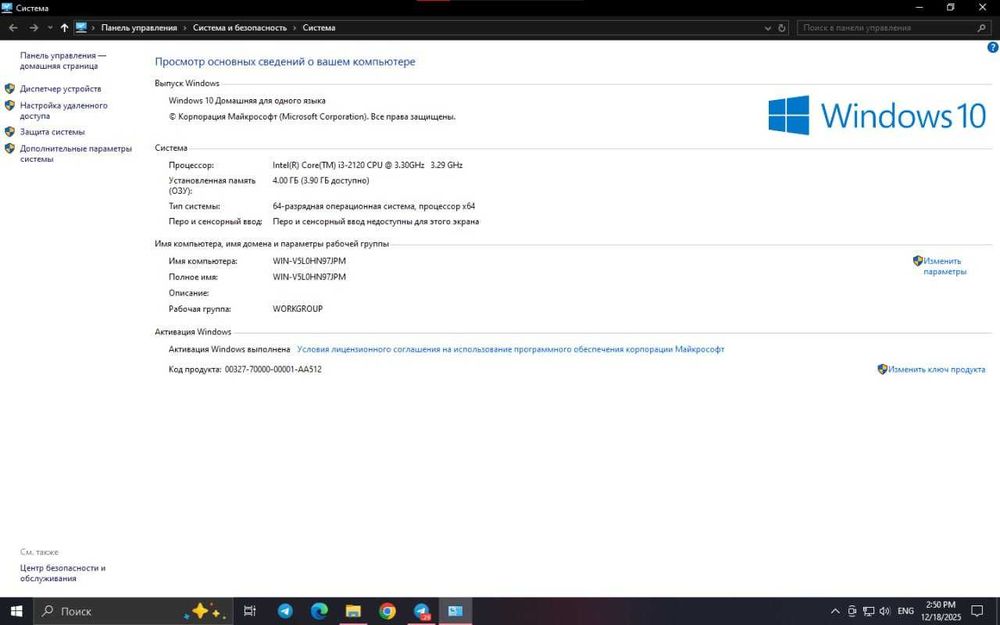Image resolution: width=1000 pixels, height=625 pixels.
Task: Open 'Дополнительные параметры системы' link
Action: 75,154
